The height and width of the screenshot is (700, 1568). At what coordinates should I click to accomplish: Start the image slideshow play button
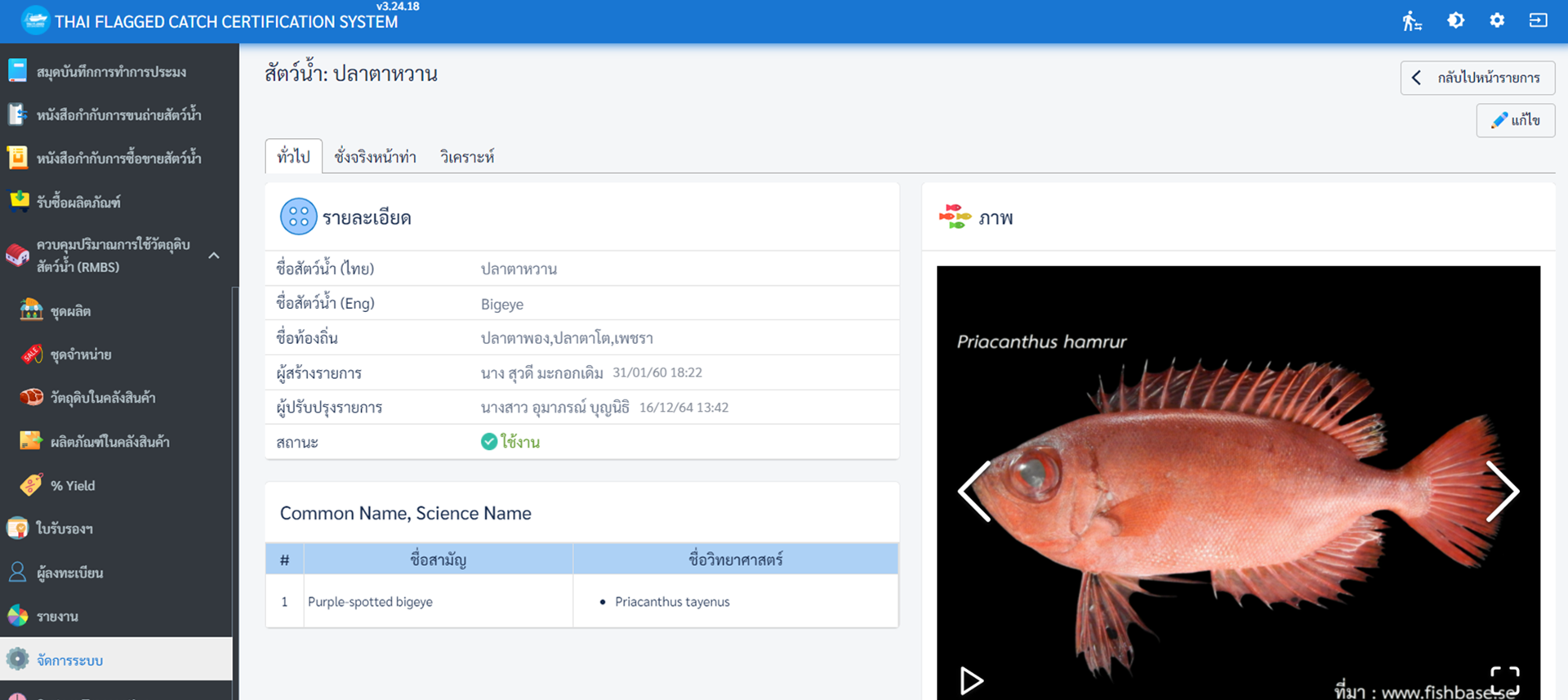coord(971,680)
